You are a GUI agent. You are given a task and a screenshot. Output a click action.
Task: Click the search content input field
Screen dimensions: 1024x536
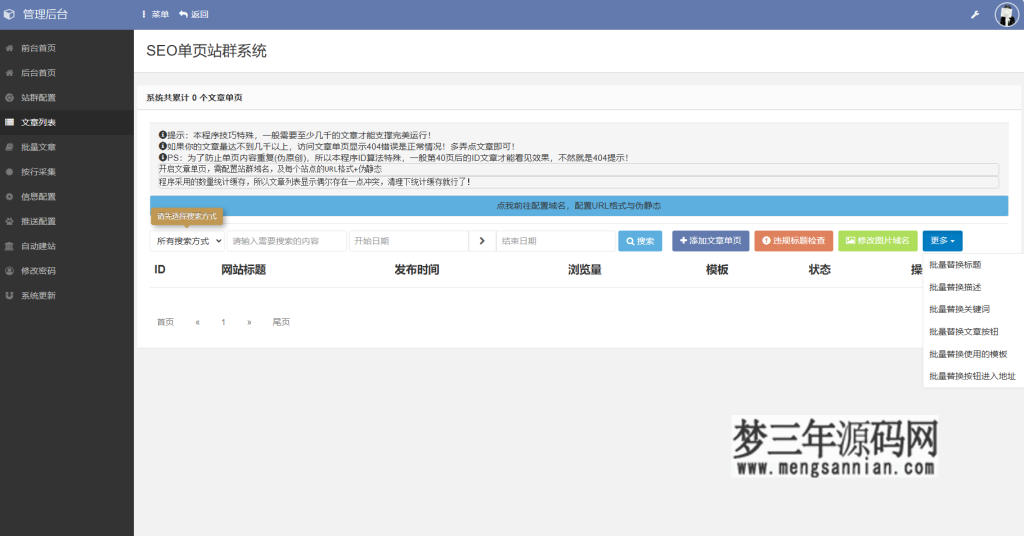pyautogui.click(x=286, y=241)
